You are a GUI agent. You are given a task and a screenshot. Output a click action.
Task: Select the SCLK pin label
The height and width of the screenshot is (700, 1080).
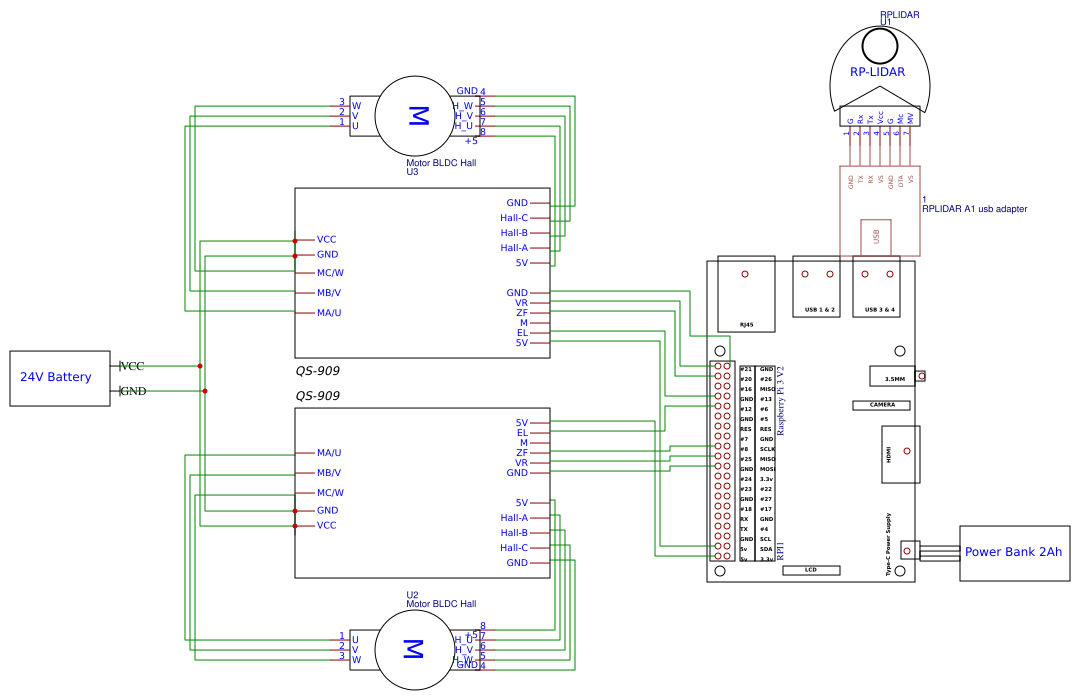click(x=767, y=449)
